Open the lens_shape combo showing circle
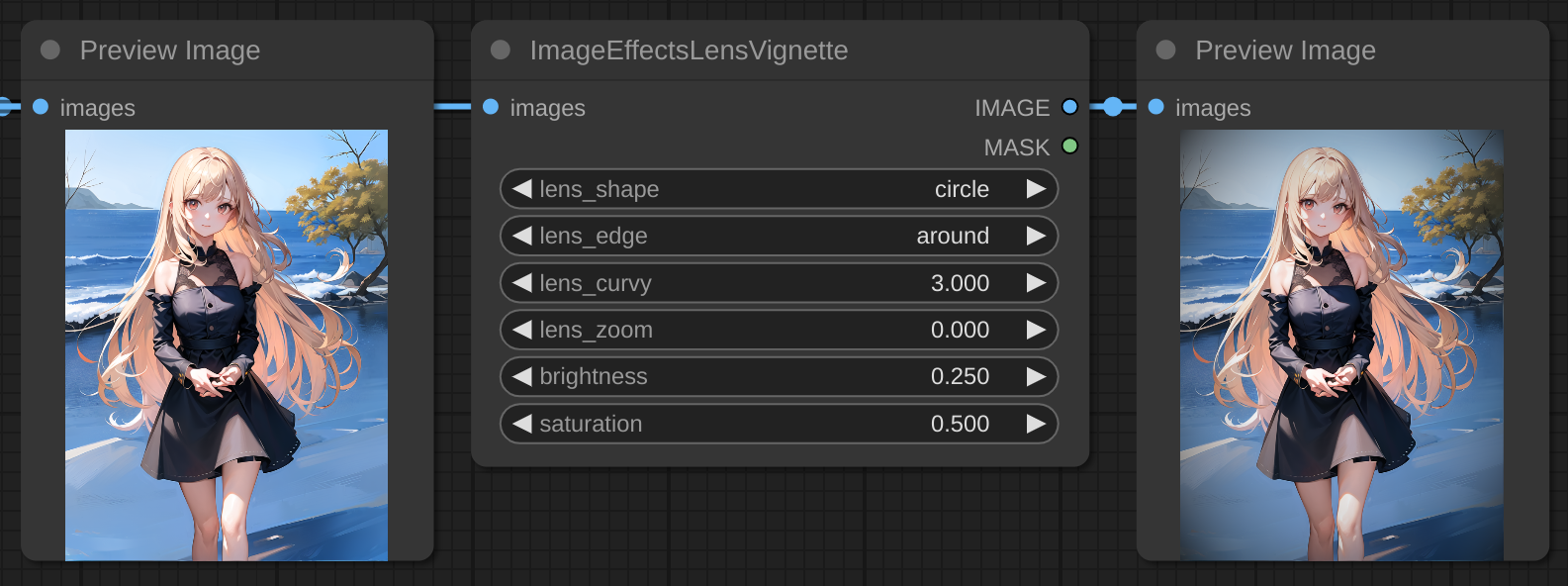Screen dimensions: 1568x586 click(779, 189)
